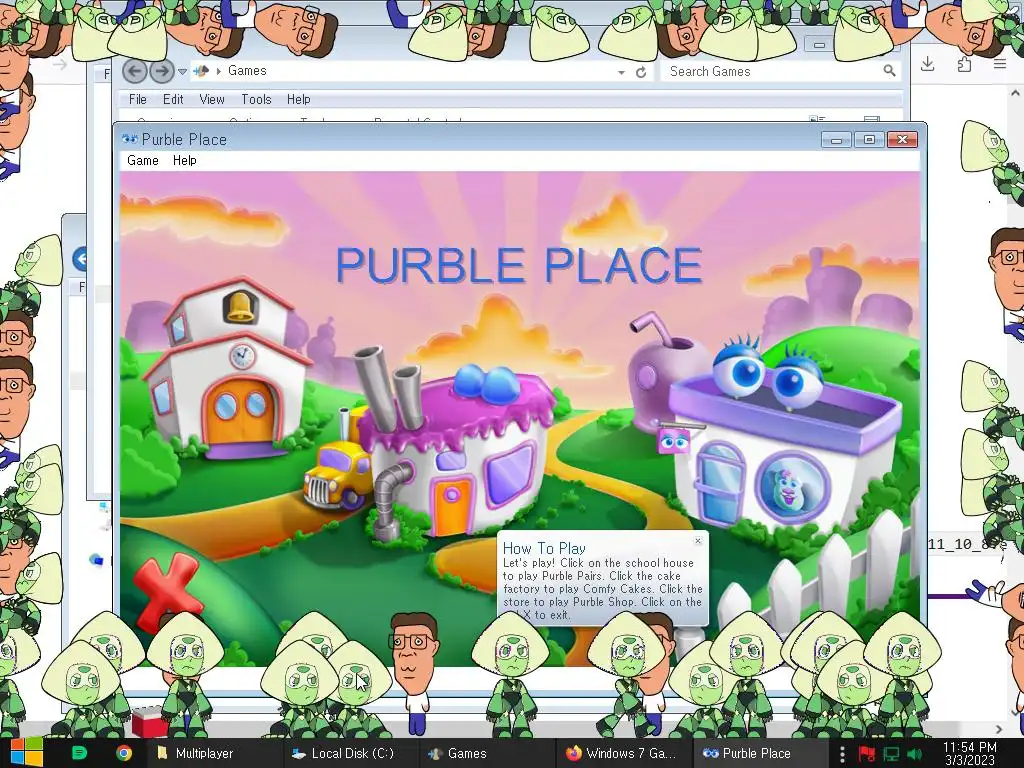Close the How To Play tip box
The image size is (1024, 768).
pos(698,541)
